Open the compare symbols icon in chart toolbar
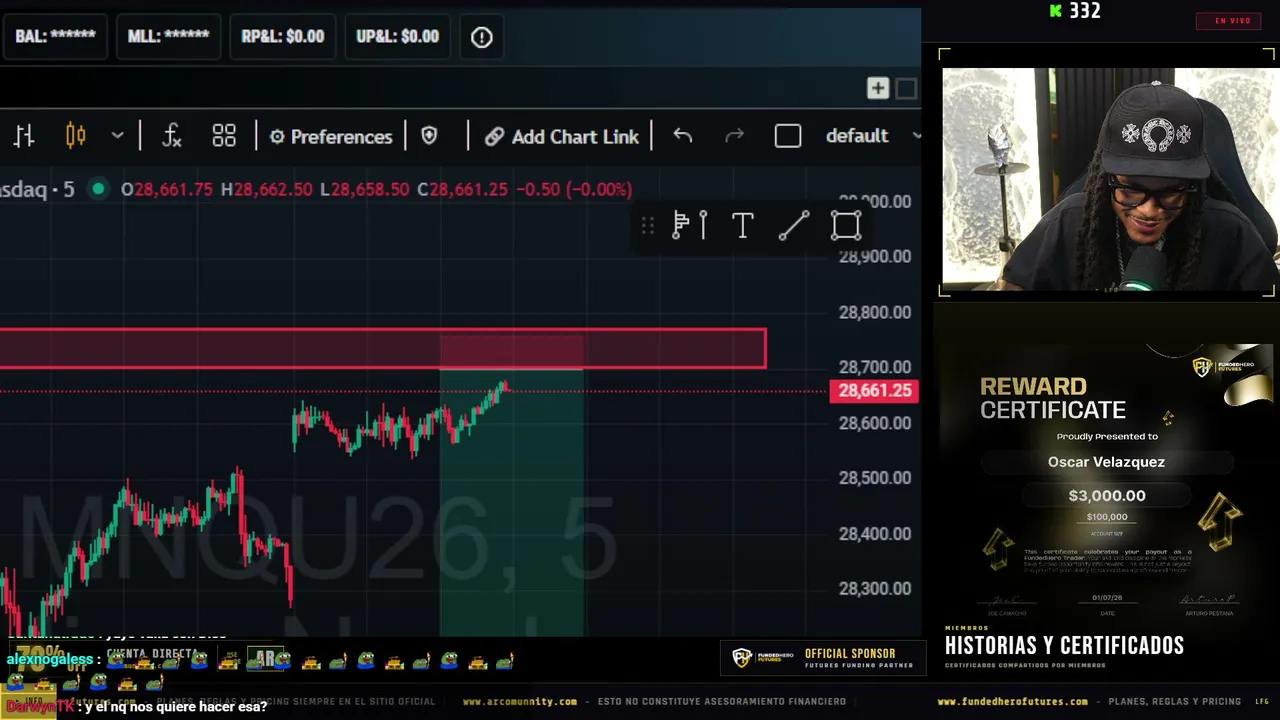 [x=24, y=136]
